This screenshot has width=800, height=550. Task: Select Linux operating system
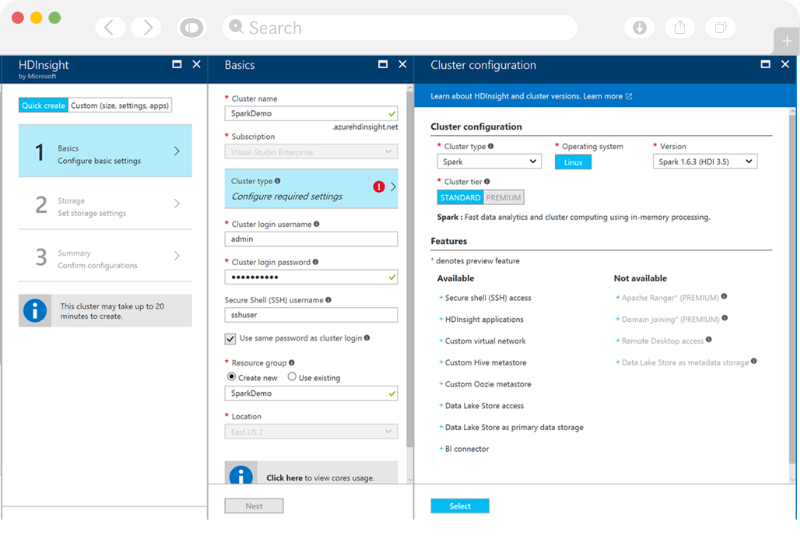point(573,162)
